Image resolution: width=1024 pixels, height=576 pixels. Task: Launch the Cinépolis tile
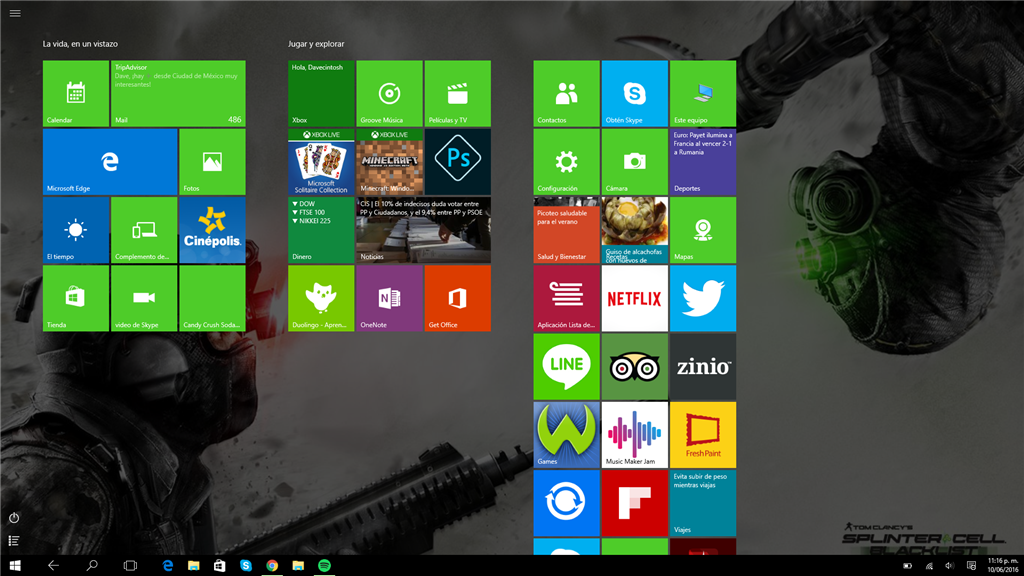pos(212,230)
